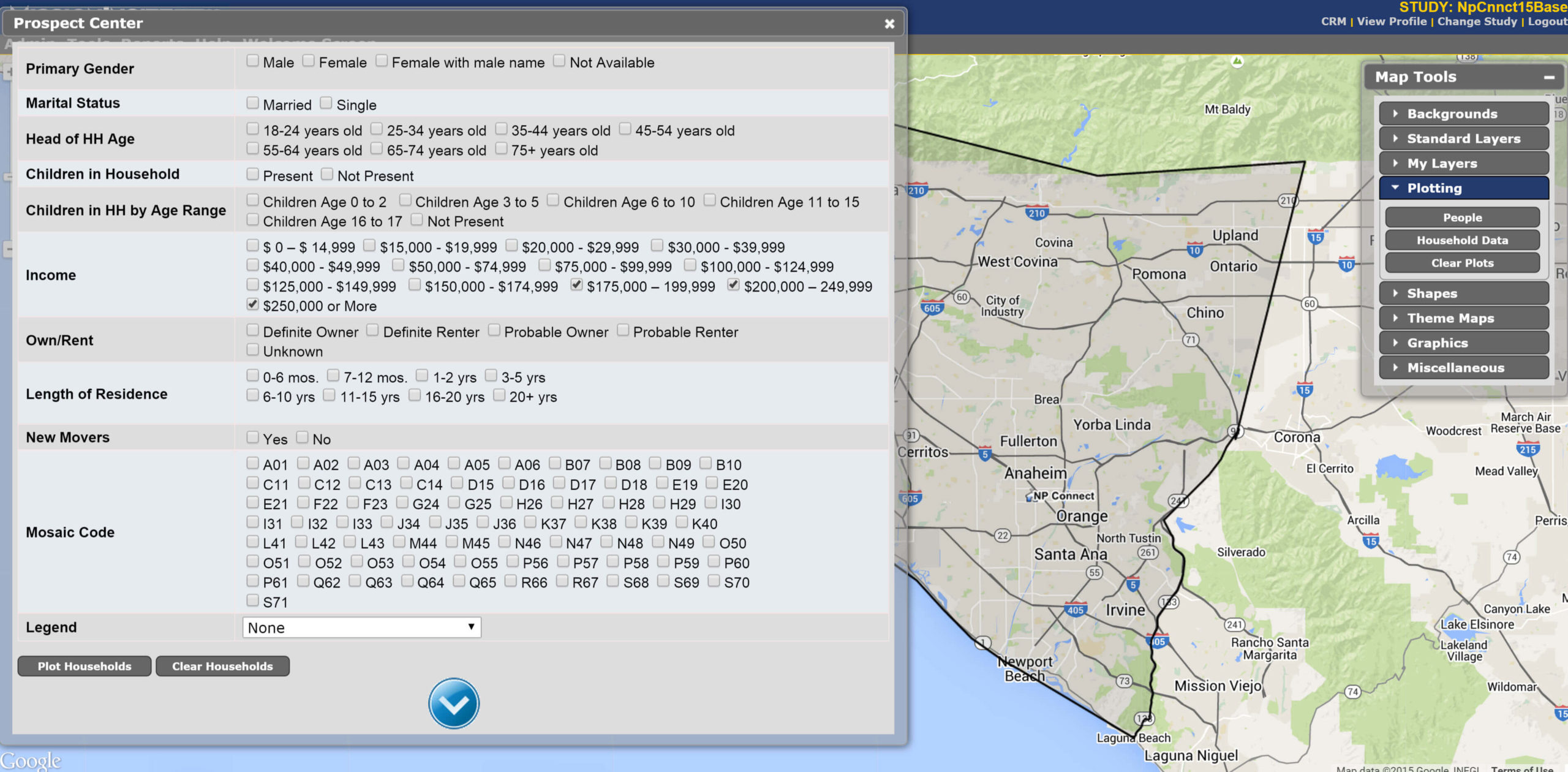This screenshot has width=1568, height=772.
Task: Select 35-44 years old age range
Action: 501,129
